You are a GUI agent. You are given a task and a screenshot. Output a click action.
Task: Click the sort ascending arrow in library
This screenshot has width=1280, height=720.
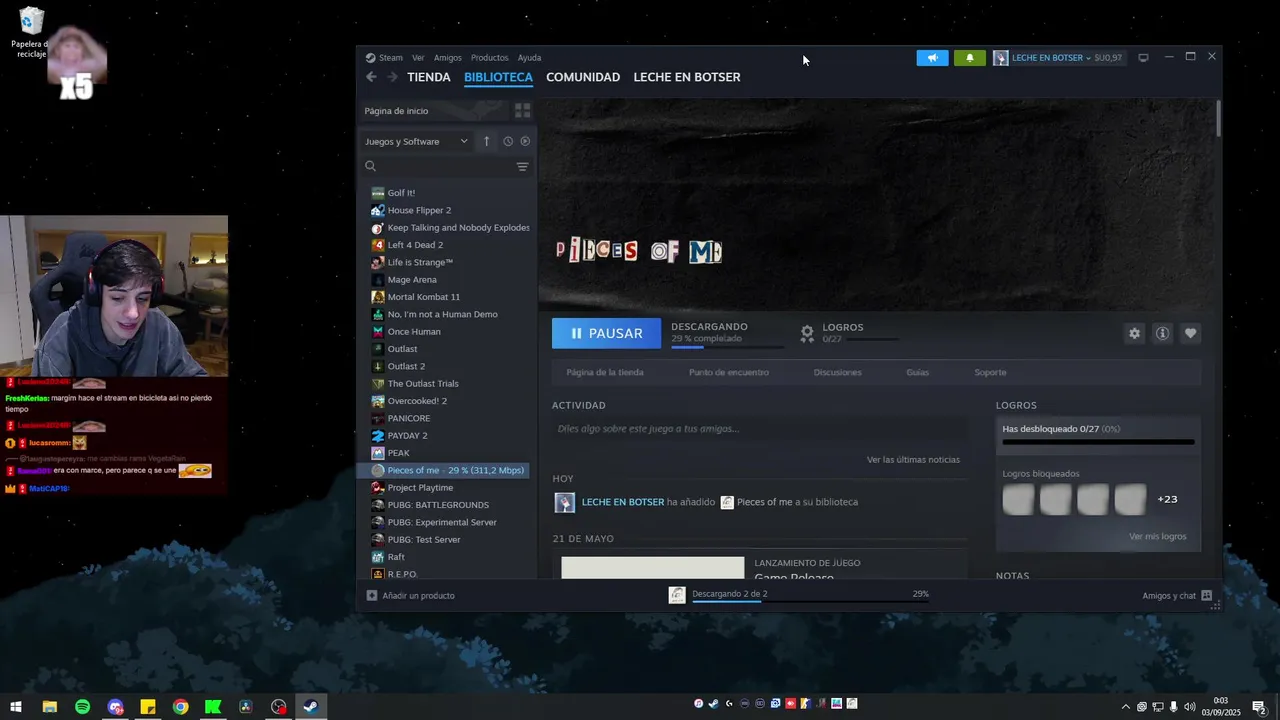pos(486,141)
